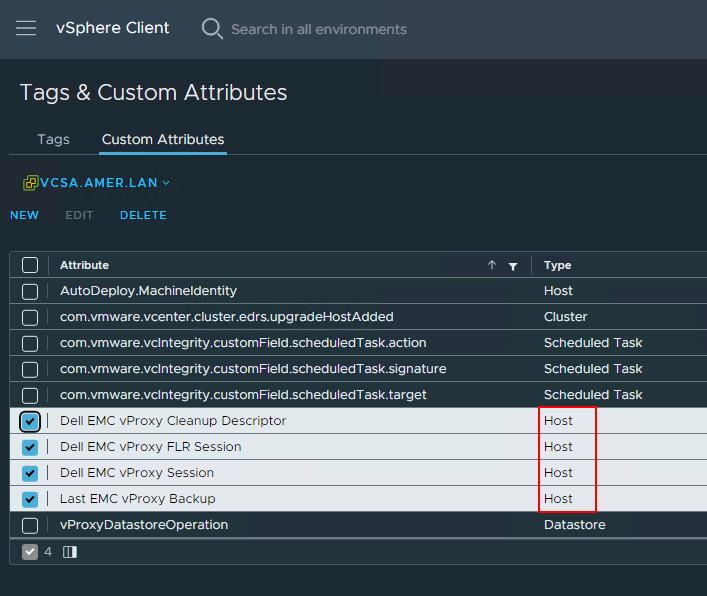The height and width of the screenshot is (596, 707).
Task: Focus the Search in all environments field
Action: coord(319,29)
